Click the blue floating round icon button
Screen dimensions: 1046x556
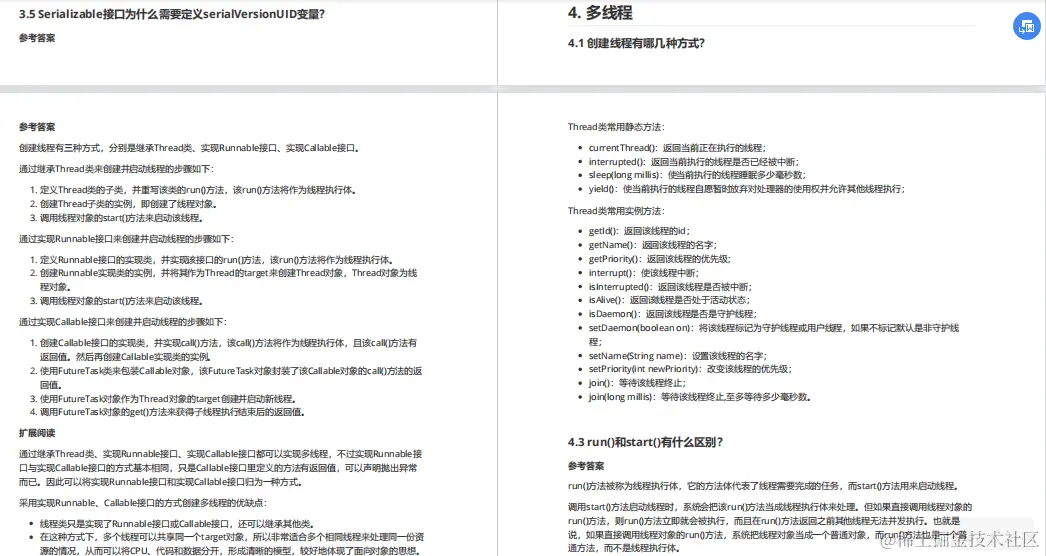click(1027, 27)
